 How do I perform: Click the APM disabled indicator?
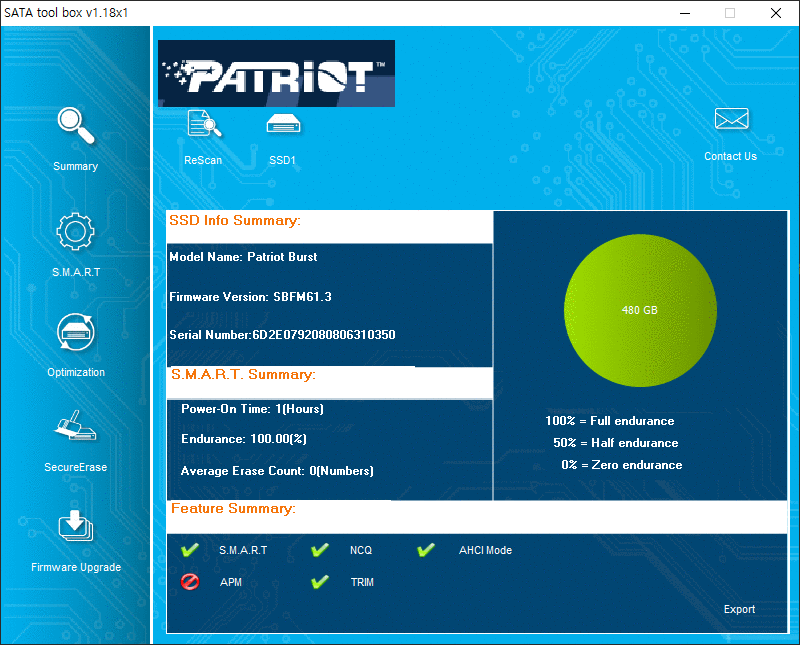(x=190, y=582)
